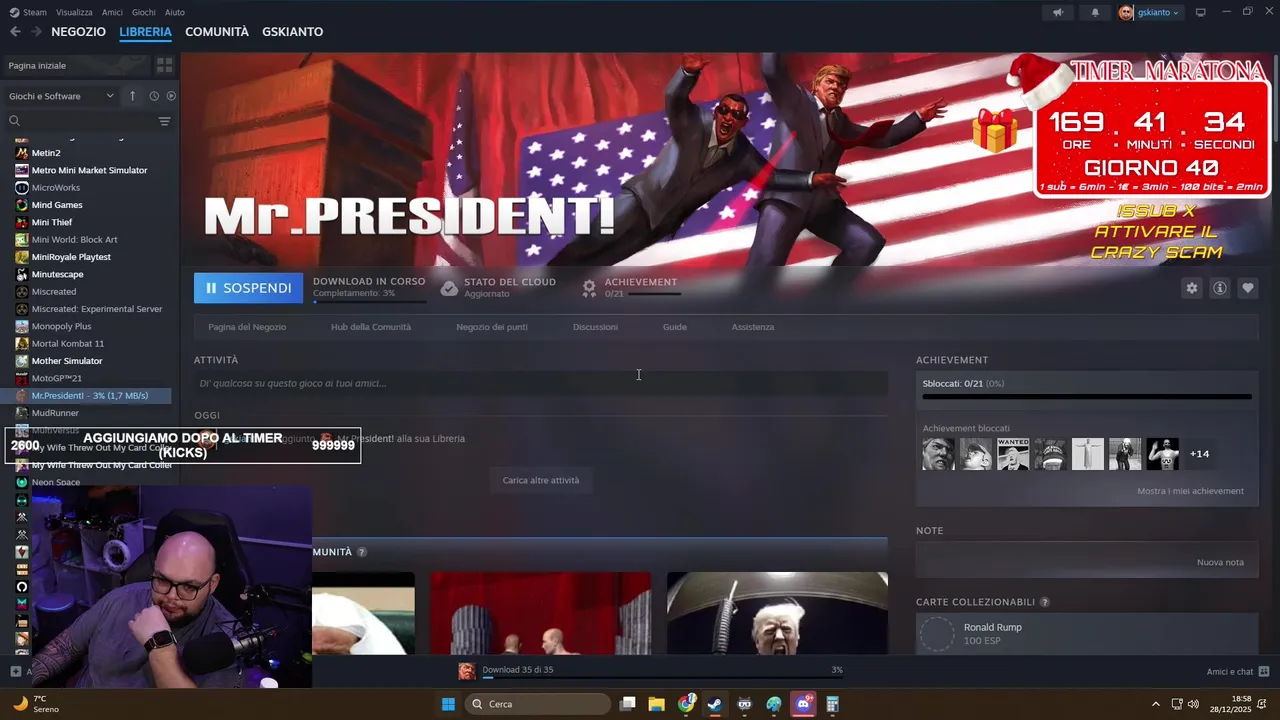The image size is (1280, 720).
Task: Switch to COMUNITÀ tab
Action: pos(217,31)
